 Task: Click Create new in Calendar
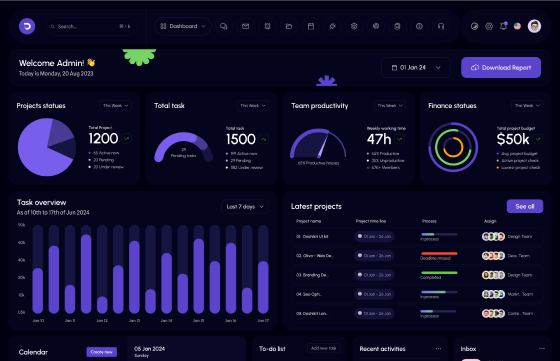point(101,352)
